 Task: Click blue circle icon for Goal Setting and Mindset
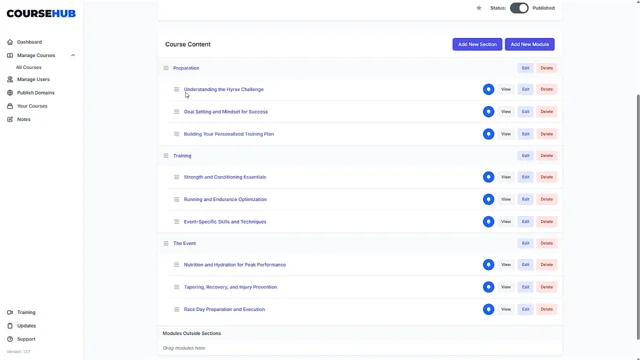point(488,112)
